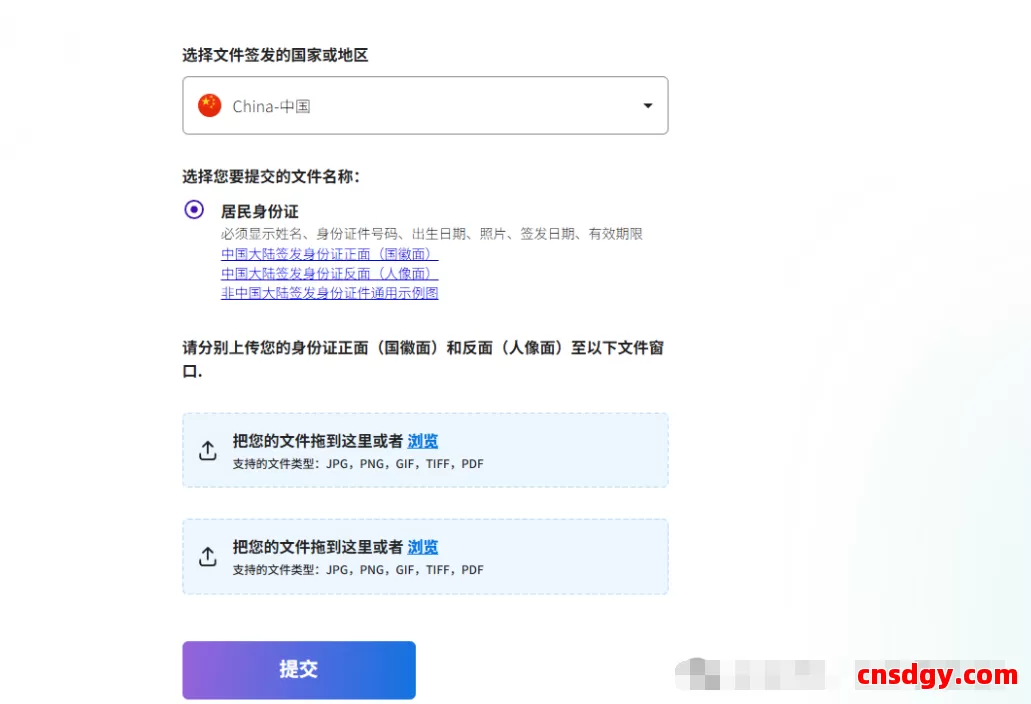The height and width of the screenshot is (704, 1031).
Task: Click inside the first file drop zone
Action: point(425,450)
